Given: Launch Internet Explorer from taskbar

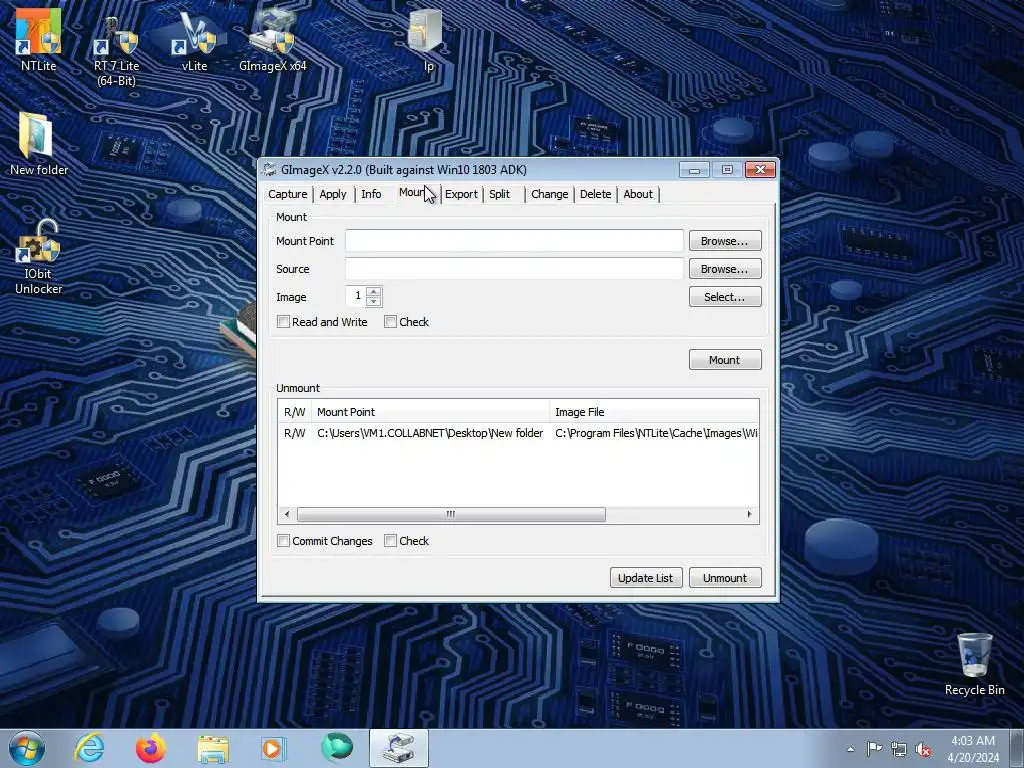Looking at the screenshot, I should point(89,748).
